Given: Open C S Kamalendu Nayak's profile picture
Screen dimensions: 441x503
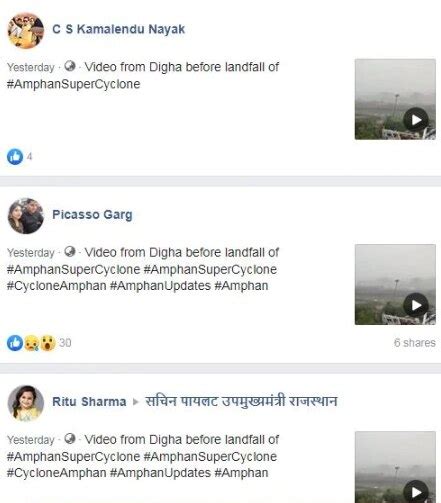Looking at the screenshot, I should (26, 31).
